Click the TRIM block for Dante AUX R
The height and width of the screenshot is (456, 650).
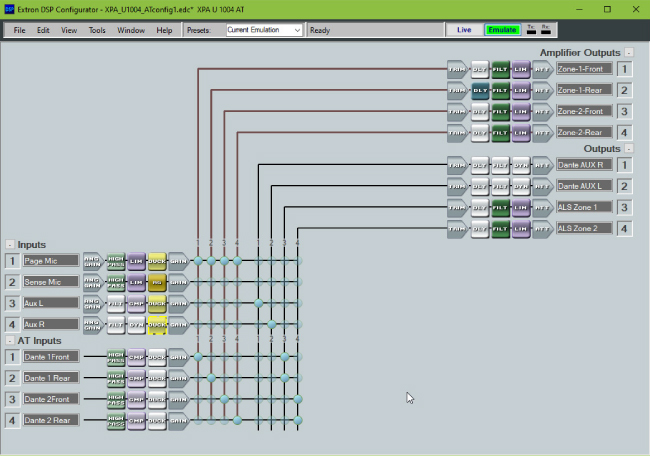(458, 165)
